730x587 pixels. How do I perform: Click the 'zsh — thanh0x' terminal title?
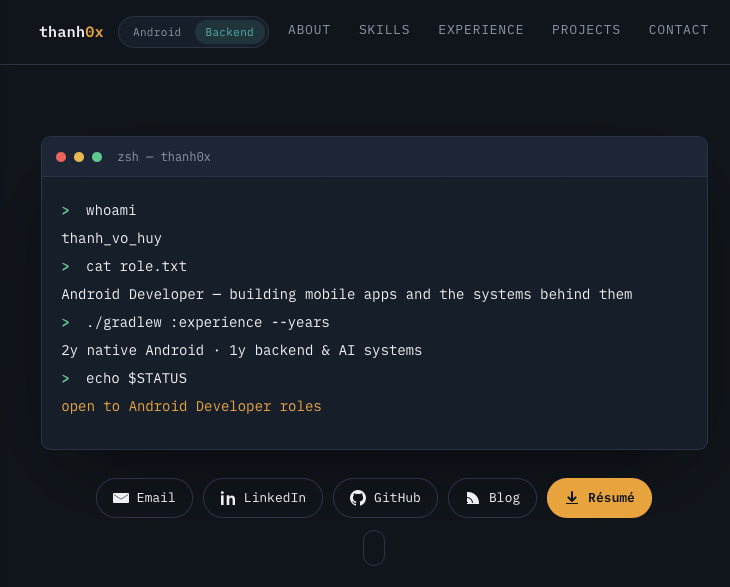click(x=164, y=157)
